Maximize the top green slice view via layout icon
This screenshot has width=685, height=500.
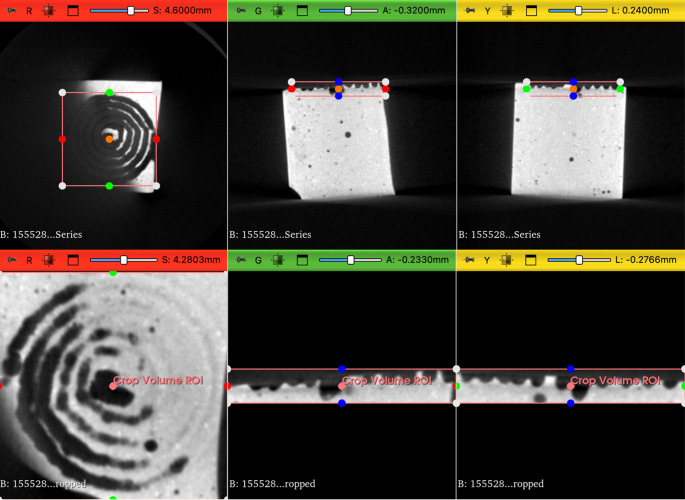point(302,10)
